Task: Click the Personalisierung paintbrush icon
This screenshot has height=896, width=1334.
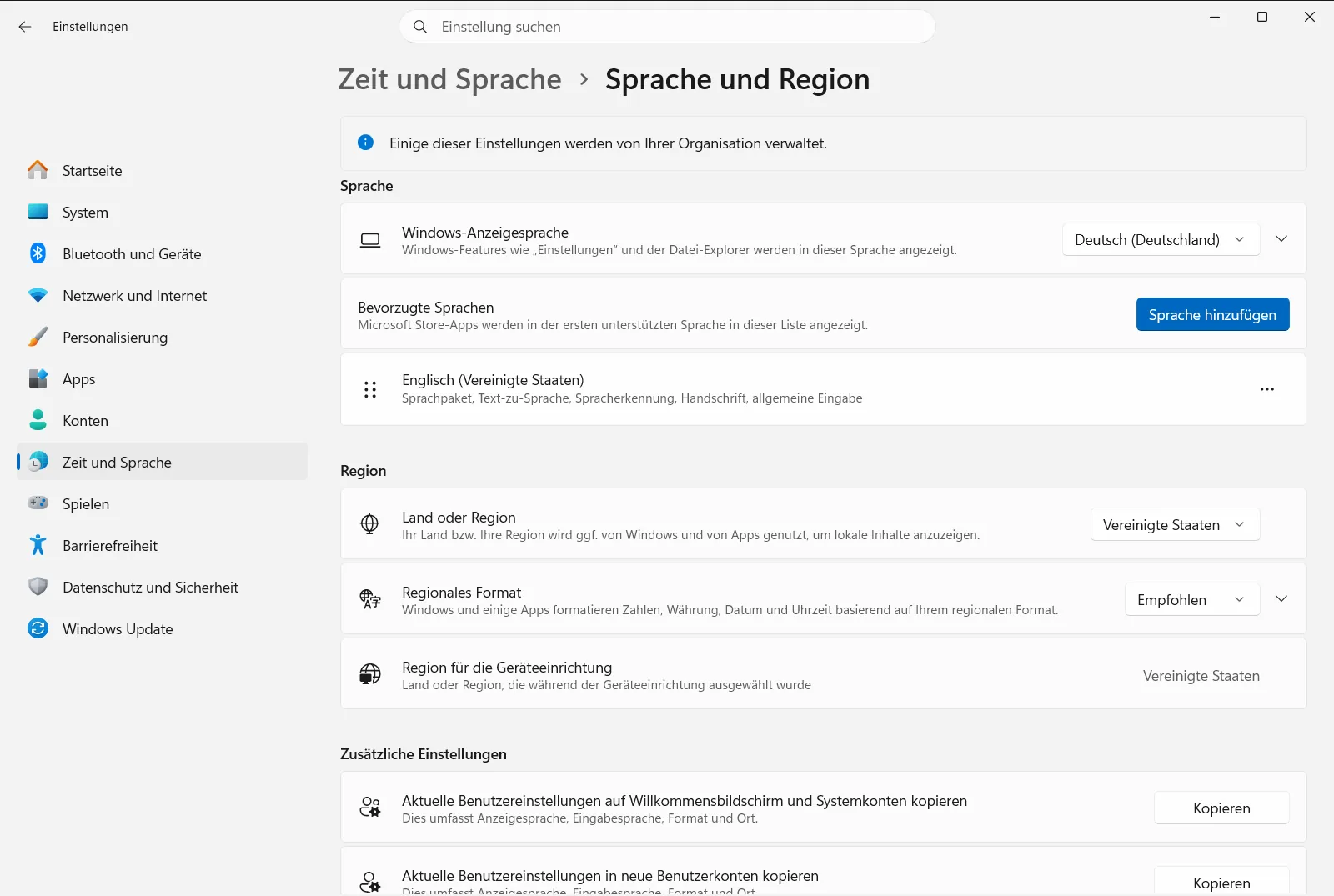Action: [x=38, y=337]
